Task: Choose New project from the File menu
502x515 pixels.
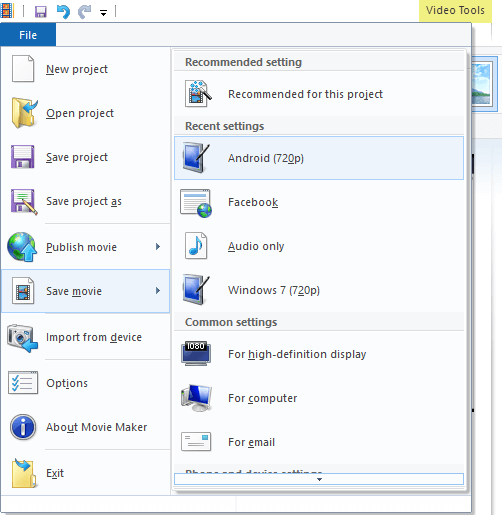Action: point(86,69)
